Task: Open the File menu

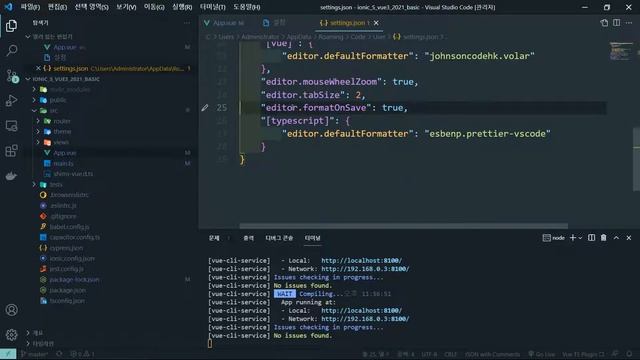Action: 30,7
